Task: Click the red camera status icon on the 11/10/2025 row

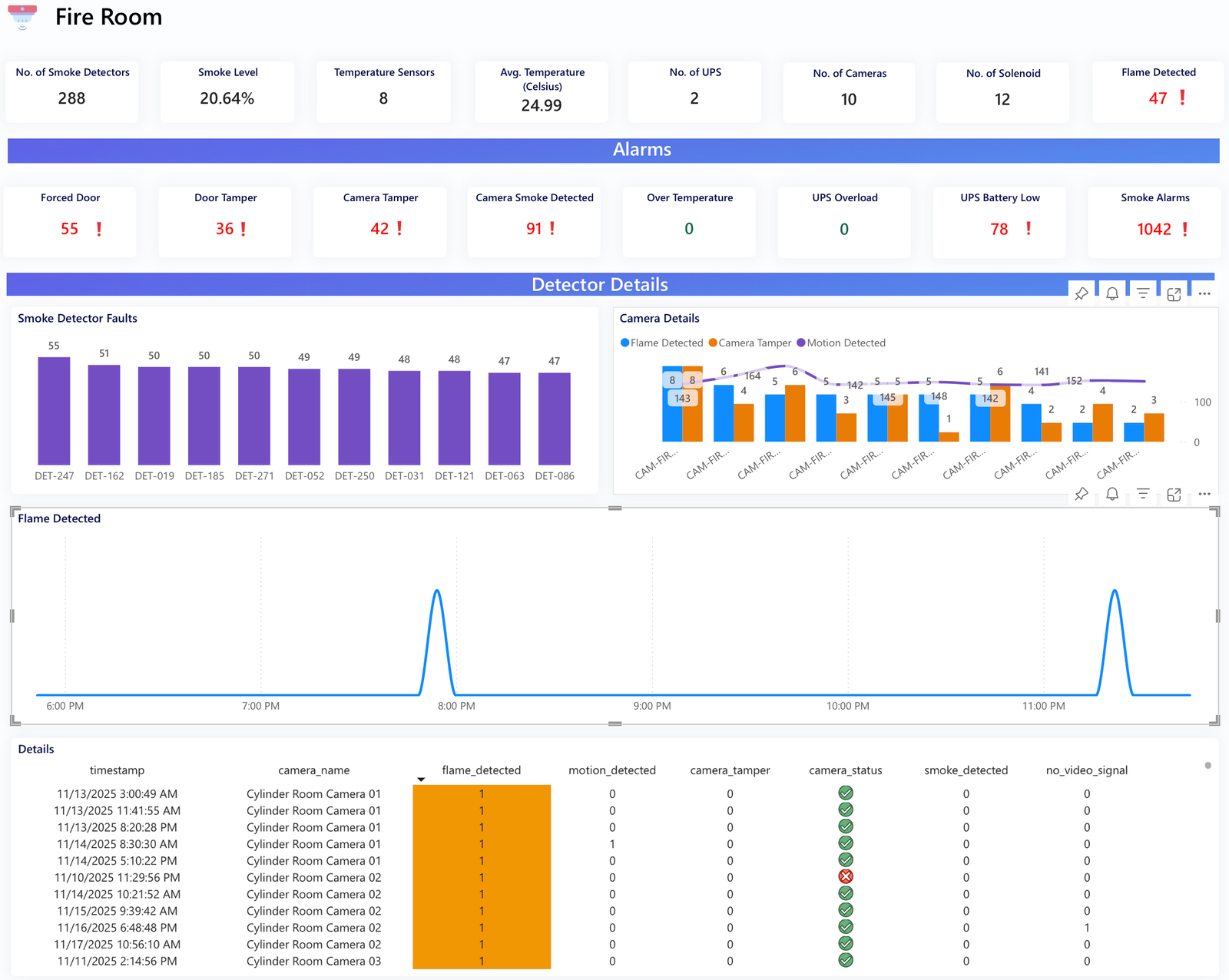Action: [x=845, y=876]
